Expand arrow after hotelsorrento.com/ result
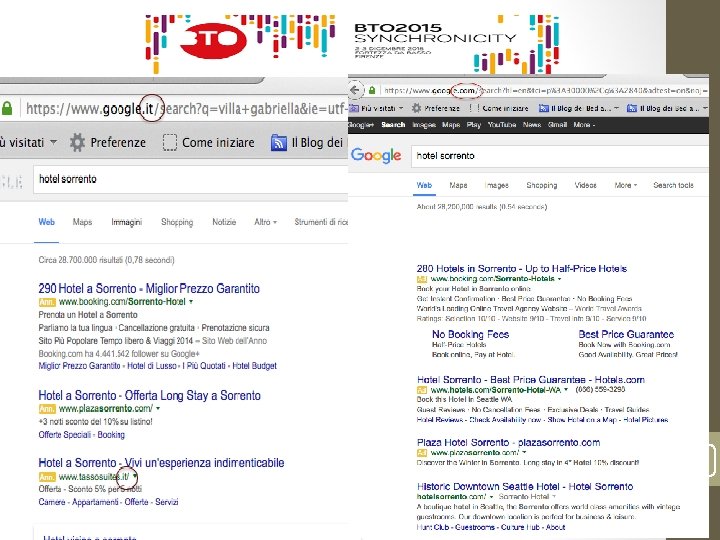 point(491,497)
